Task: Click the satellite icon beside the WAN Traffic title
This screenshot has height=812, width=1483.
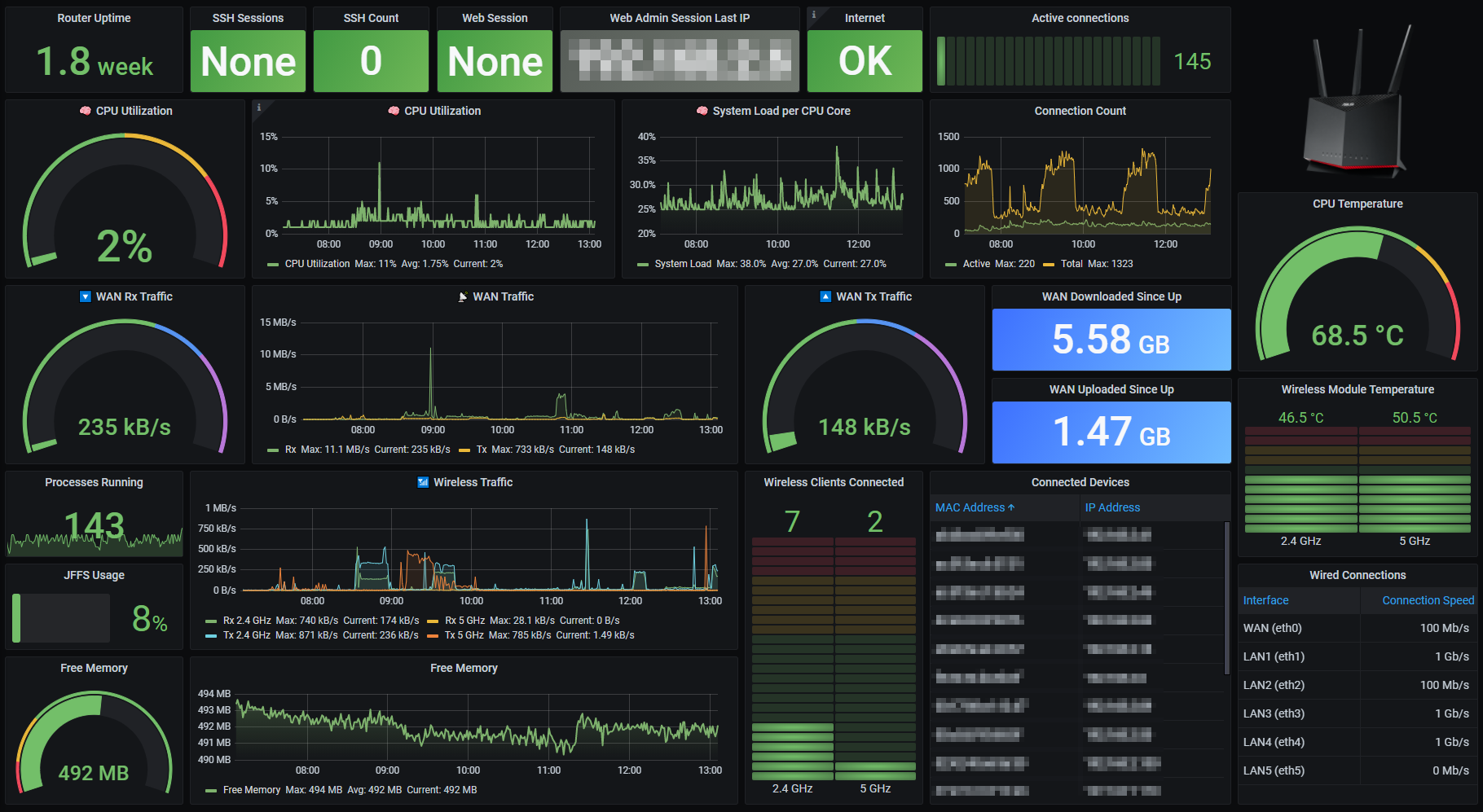Action: 463,296
